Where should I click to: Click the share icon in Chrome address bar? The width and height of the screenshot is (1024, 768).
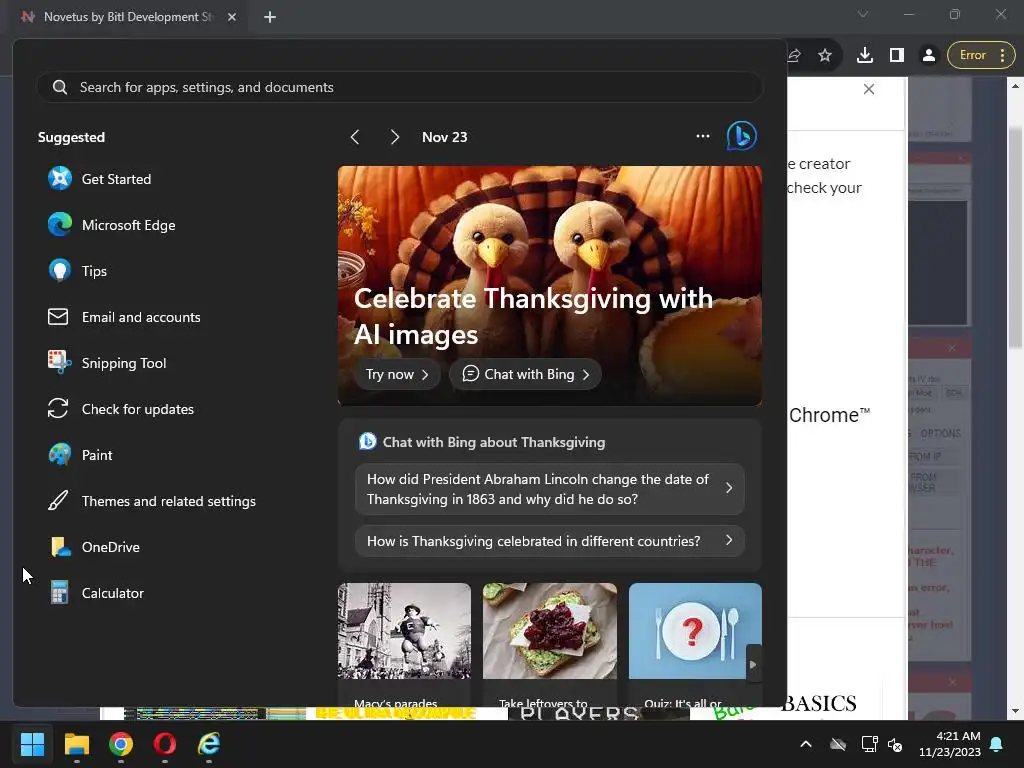[795, 55]
